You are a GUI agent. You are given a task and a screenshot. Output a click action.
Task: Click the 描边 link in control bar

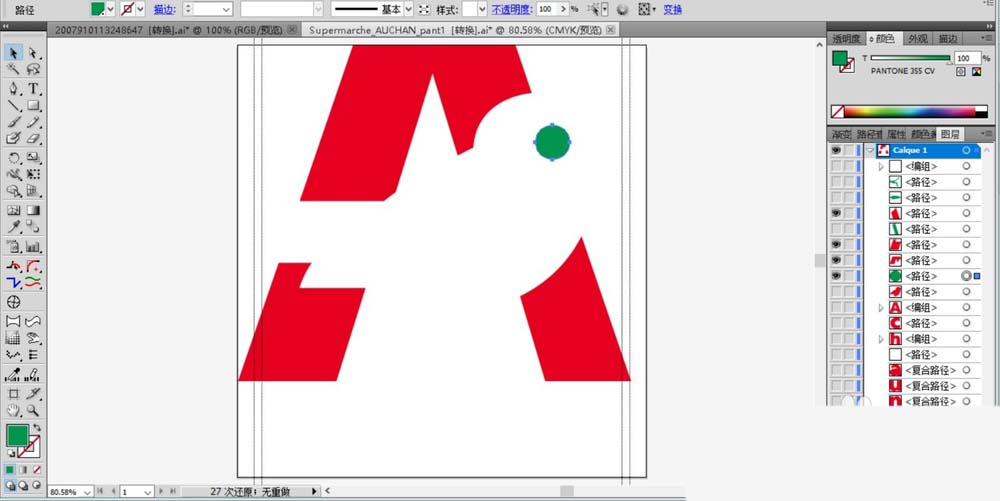(164, 9)
